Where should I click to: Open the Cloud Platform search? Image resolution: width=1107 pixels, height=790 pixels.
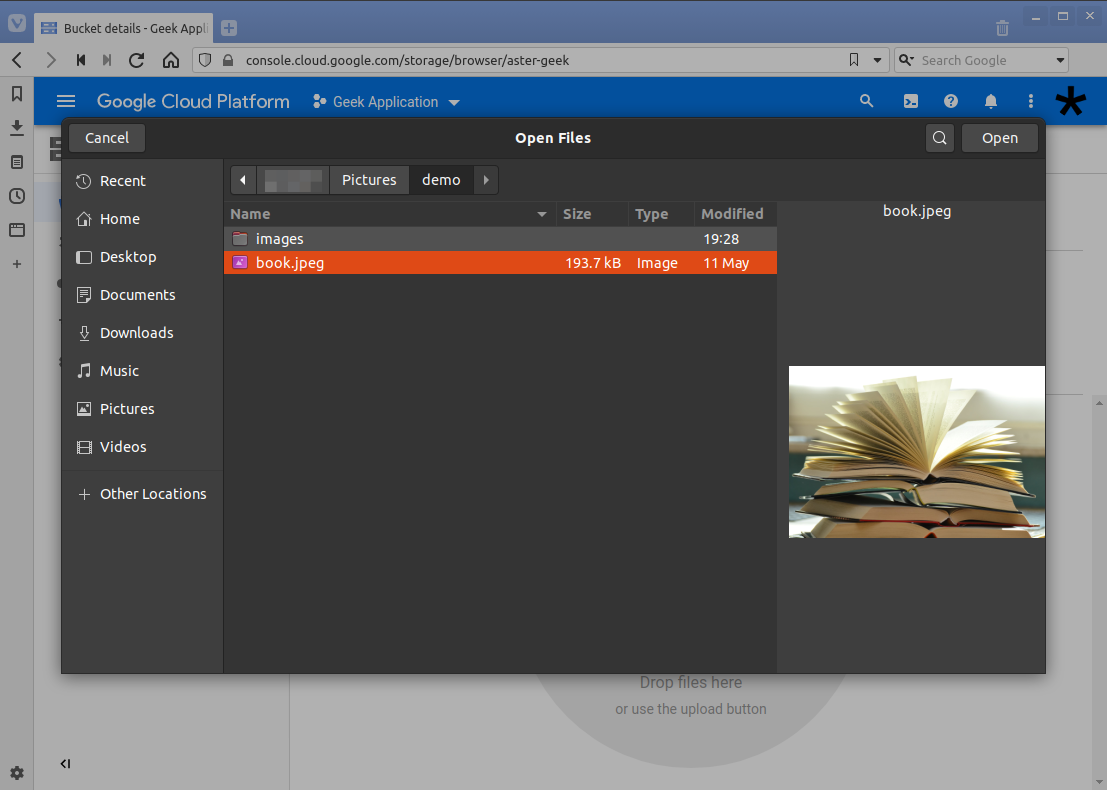point(866,101)
